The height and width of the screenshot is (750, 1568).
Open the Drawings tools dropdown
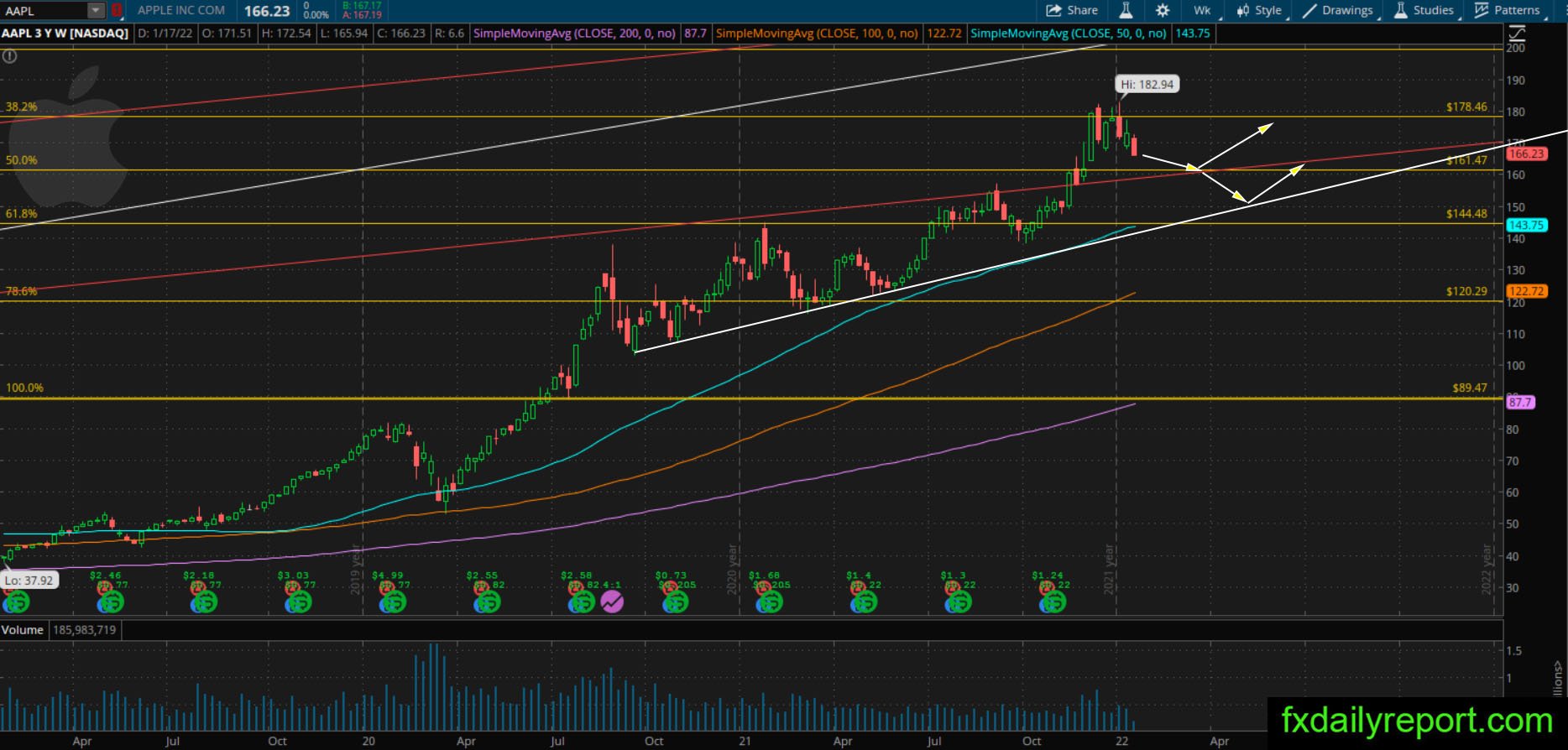click(x=1338, y=10)
